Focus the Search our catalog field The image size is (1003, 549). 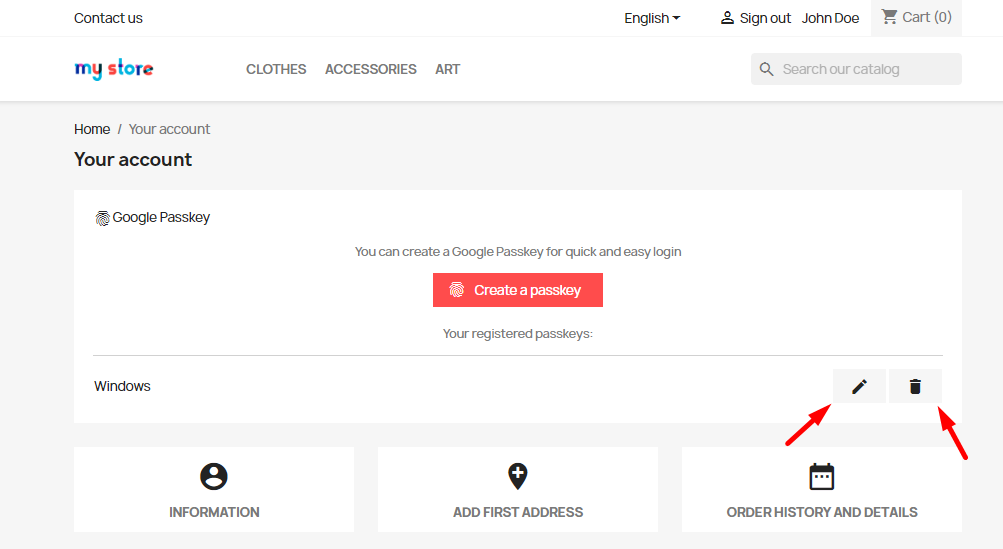pos(856,69)
